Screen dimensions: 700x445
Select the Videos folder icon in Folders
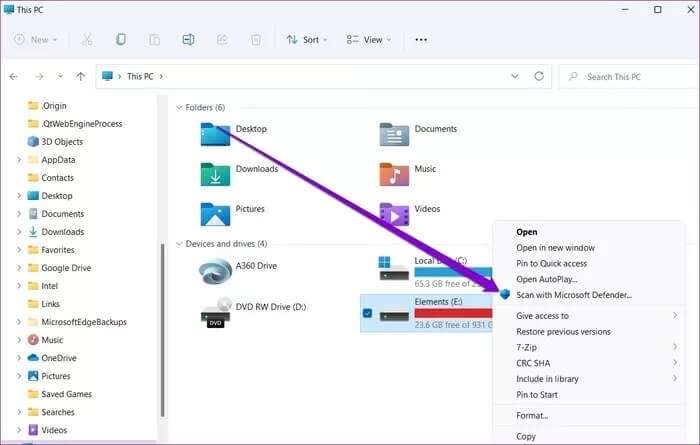394,214
